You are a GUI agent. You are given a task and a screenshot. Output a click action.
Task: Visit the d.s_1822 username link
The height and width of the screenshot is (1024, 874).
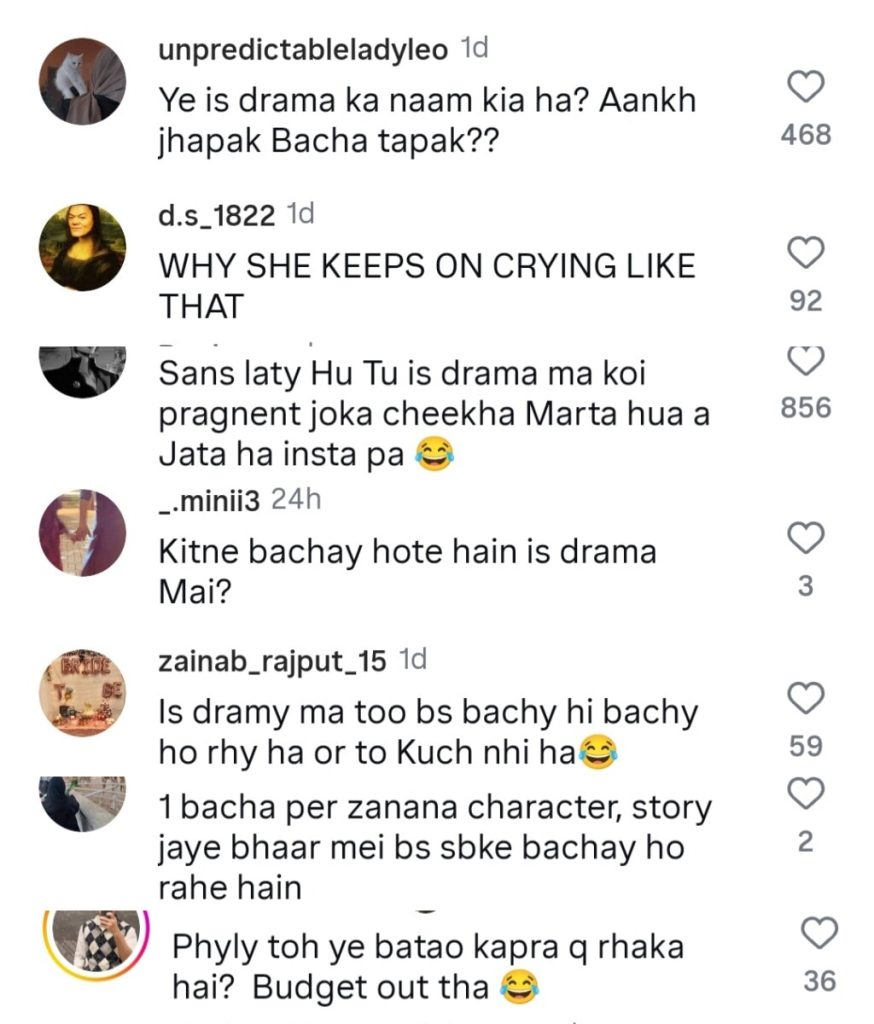(217, 215)
